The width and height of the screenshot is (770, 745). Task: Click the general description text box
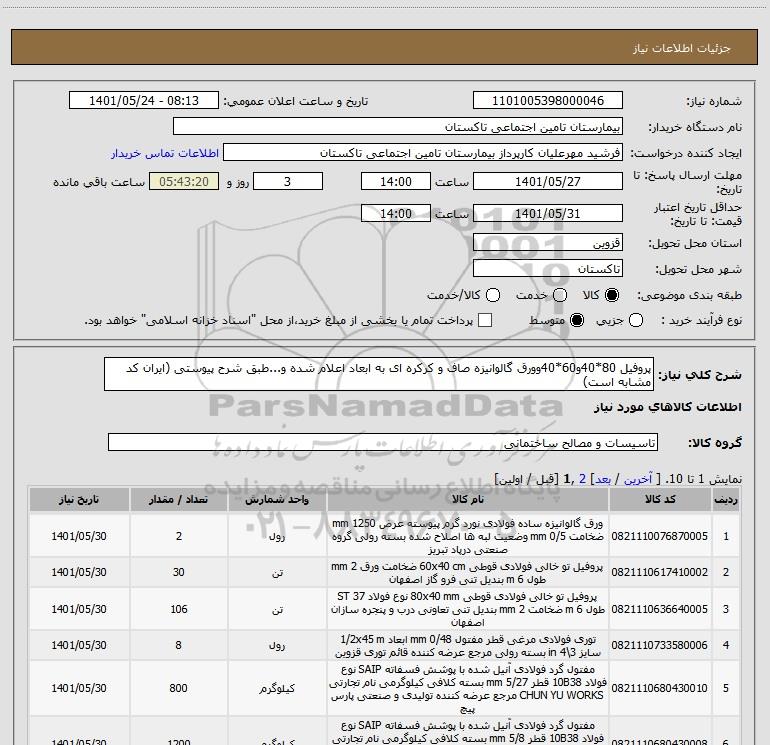[x=379, y=374]
